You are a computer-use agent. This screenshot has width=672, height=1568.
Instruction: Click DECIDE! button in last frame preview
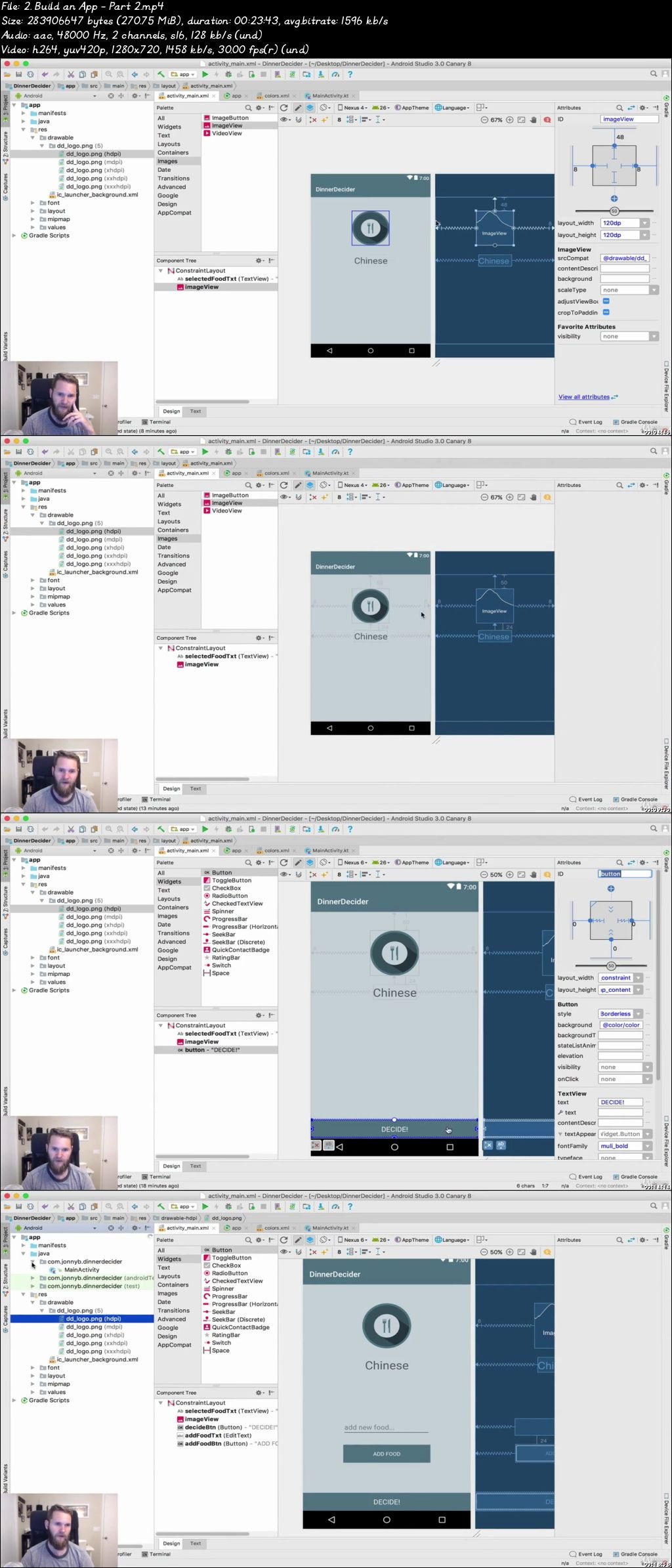coord(387,1502)
